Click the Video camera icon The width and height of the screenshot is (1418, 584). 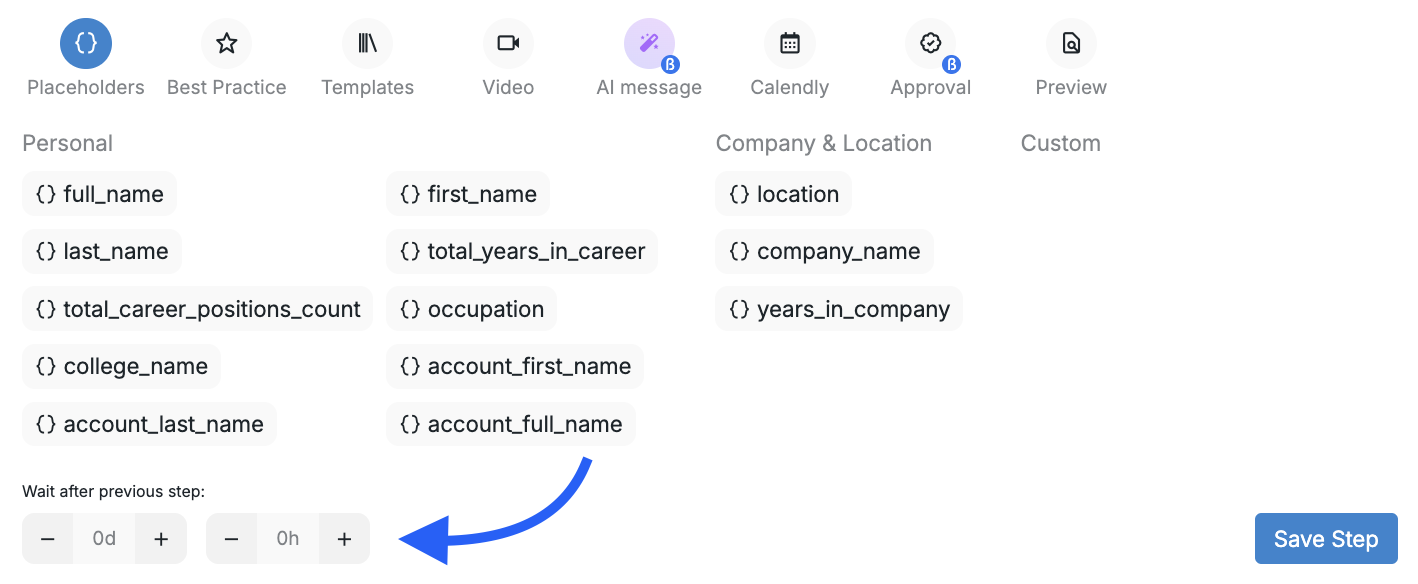(508, 43)
